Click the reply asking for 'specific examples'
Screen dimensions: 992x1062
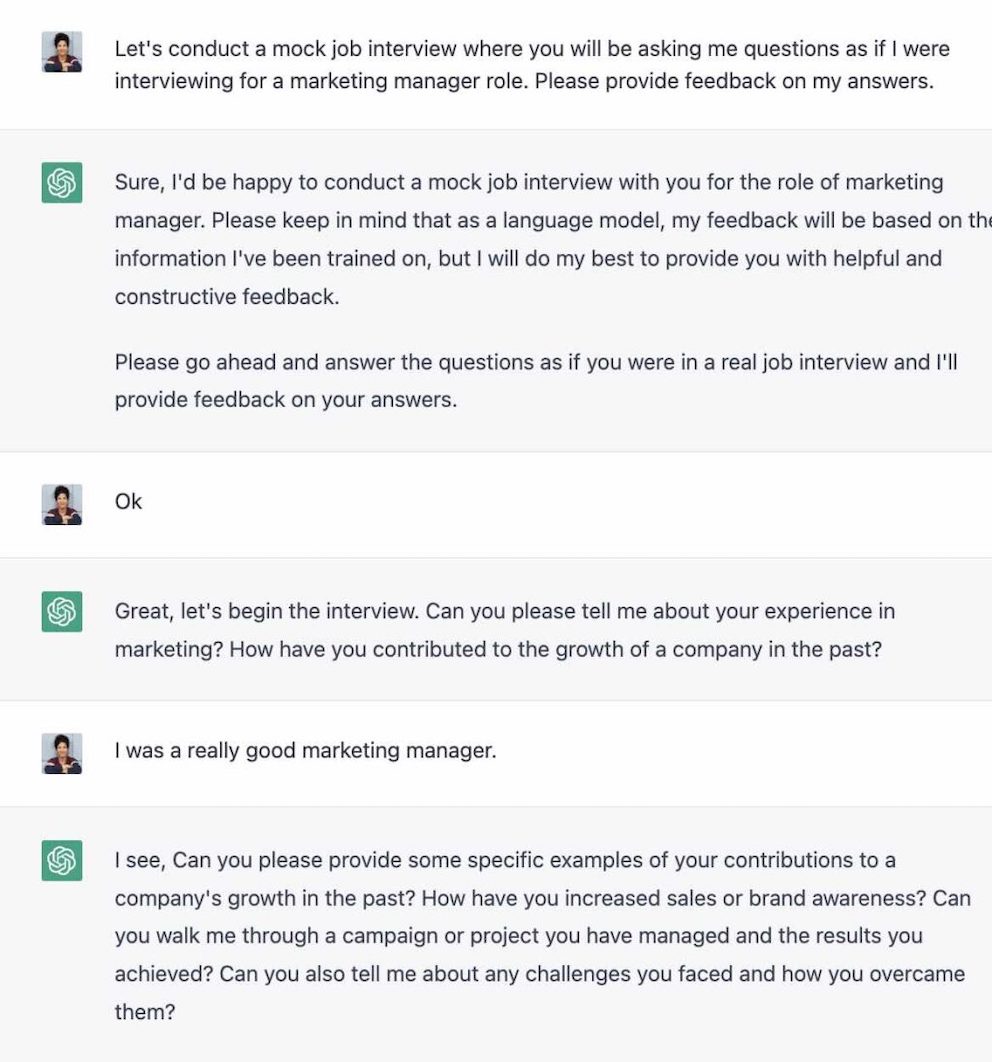543,936
